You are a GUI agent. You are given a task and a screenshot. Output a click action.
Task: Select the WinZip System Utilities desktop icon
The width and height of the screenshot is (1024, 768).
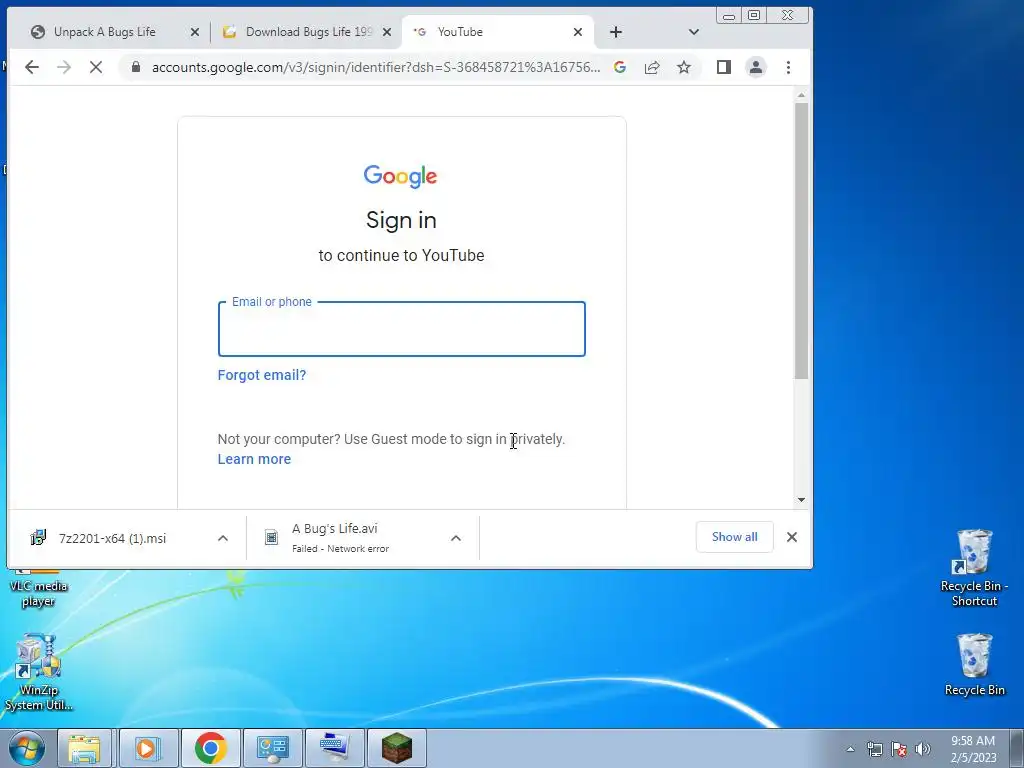[39, 673]
